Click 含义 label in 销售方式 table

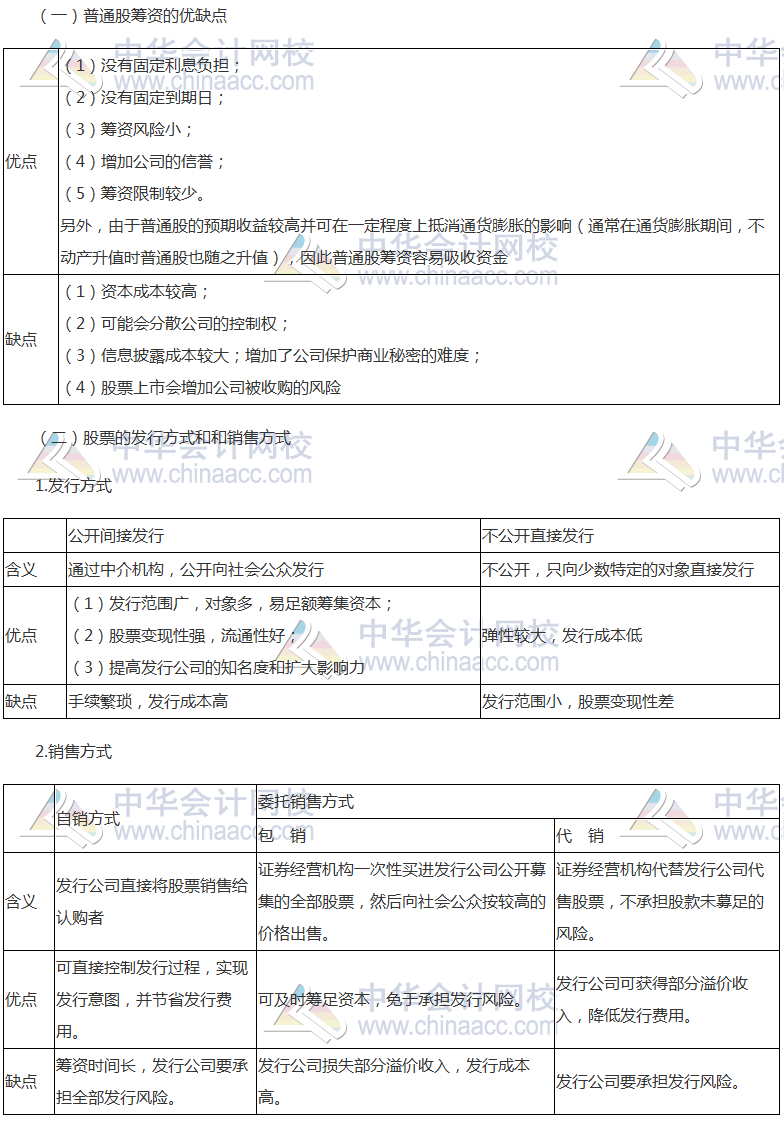[x=21, y=902]
